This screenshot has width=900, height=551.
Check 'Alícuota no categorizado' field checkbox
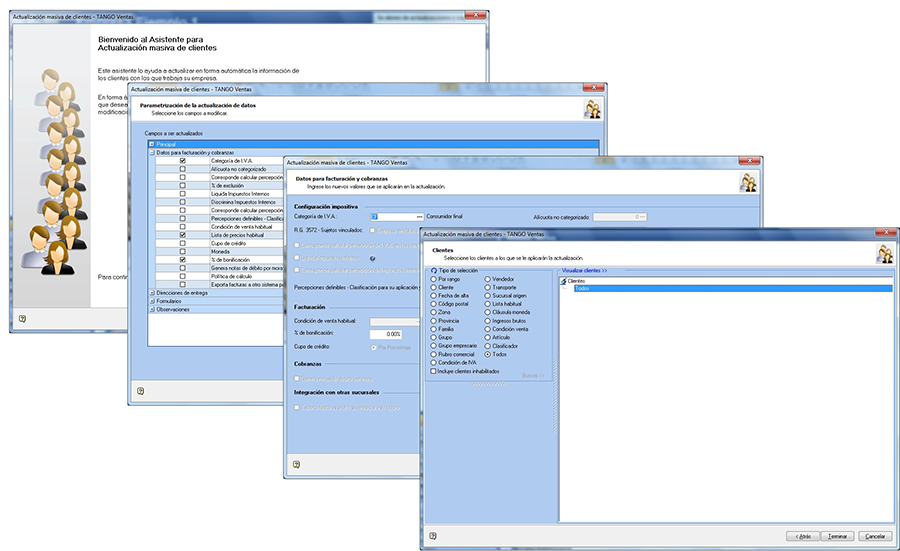[x=183, y=169]
